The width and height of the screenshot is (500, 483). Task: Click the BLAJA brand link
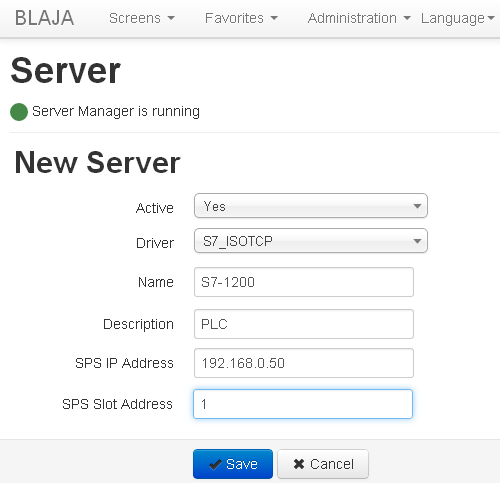click(x=44, y=18)
